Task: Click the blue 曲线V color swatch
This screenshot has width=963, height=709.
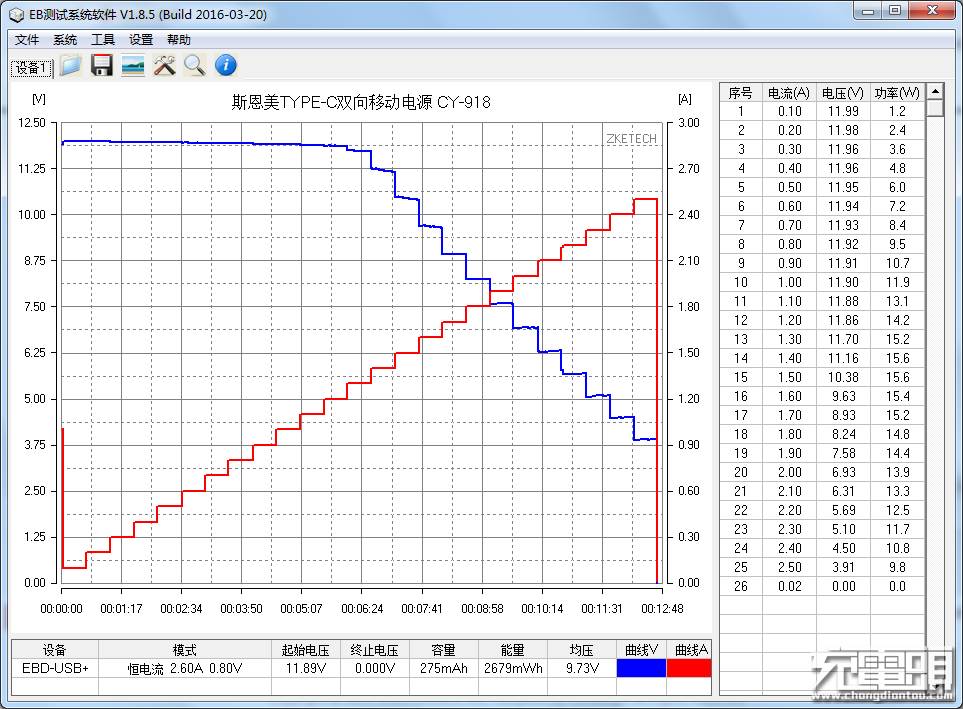Action: pyautogui.click(x=641, y=668)
